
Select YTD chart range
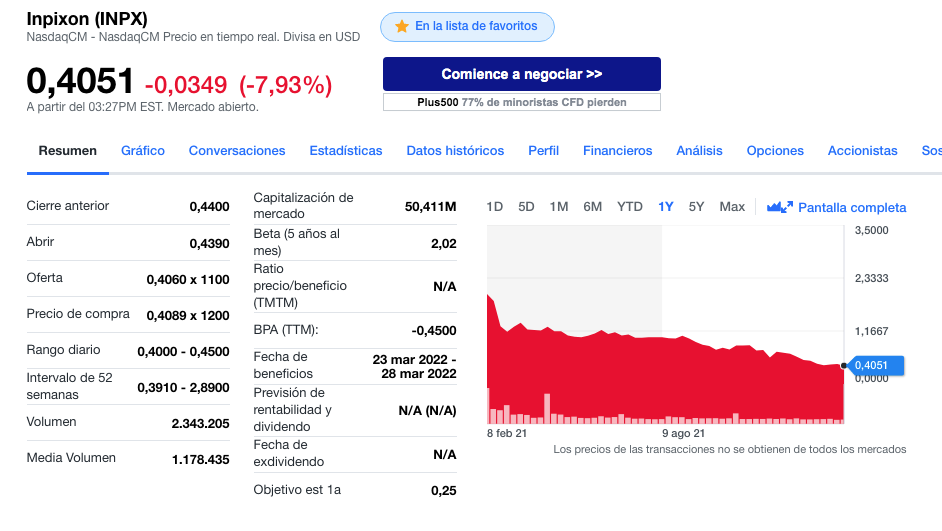pos(630,207)
